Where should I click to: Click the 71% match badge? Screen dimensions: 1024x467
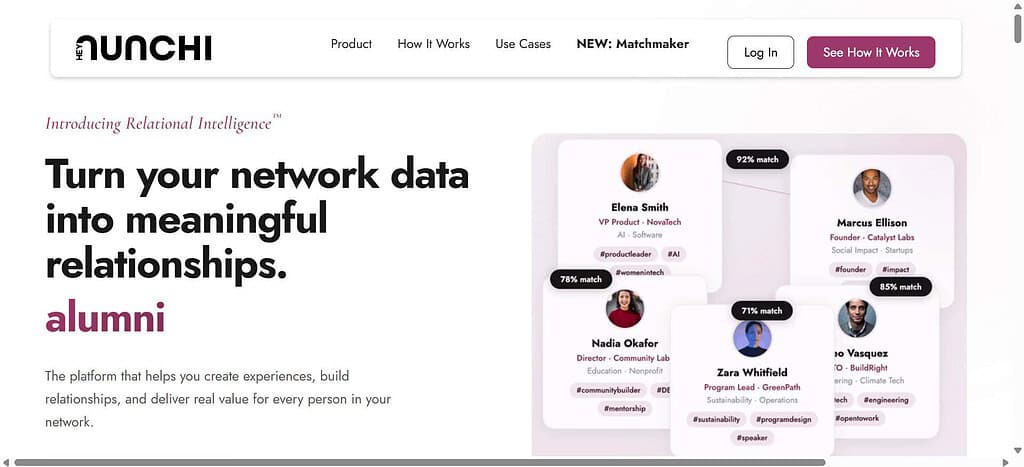pyautogui.click(x=762, y=310)
